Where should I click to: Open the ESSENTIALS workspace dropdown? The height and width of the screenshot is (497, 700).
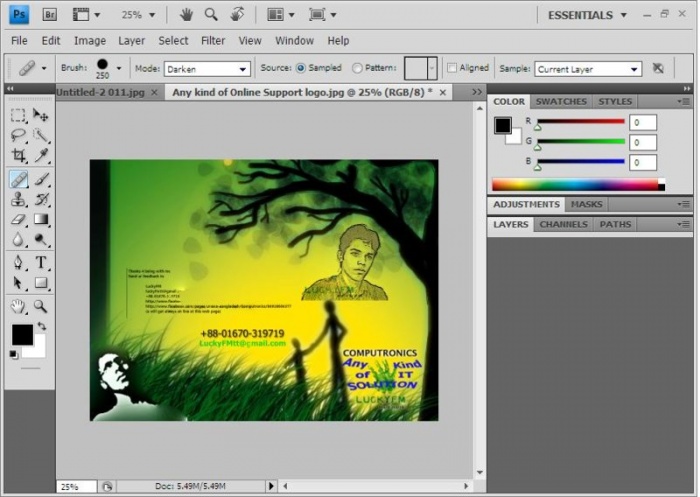(x=587, y=15)
